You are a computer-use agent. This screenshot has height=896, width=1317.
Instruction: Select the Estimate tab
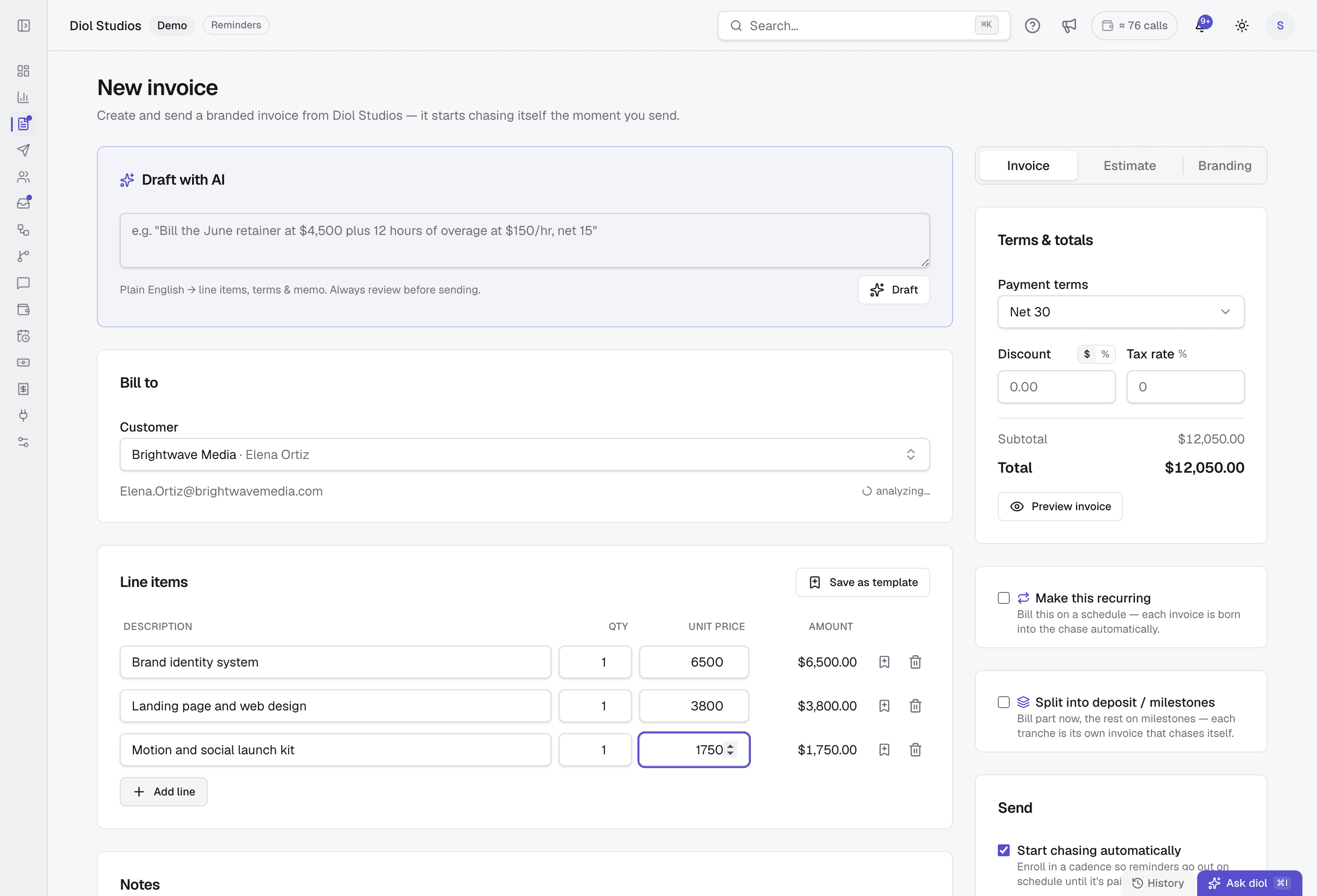(x=1130, y=165)
